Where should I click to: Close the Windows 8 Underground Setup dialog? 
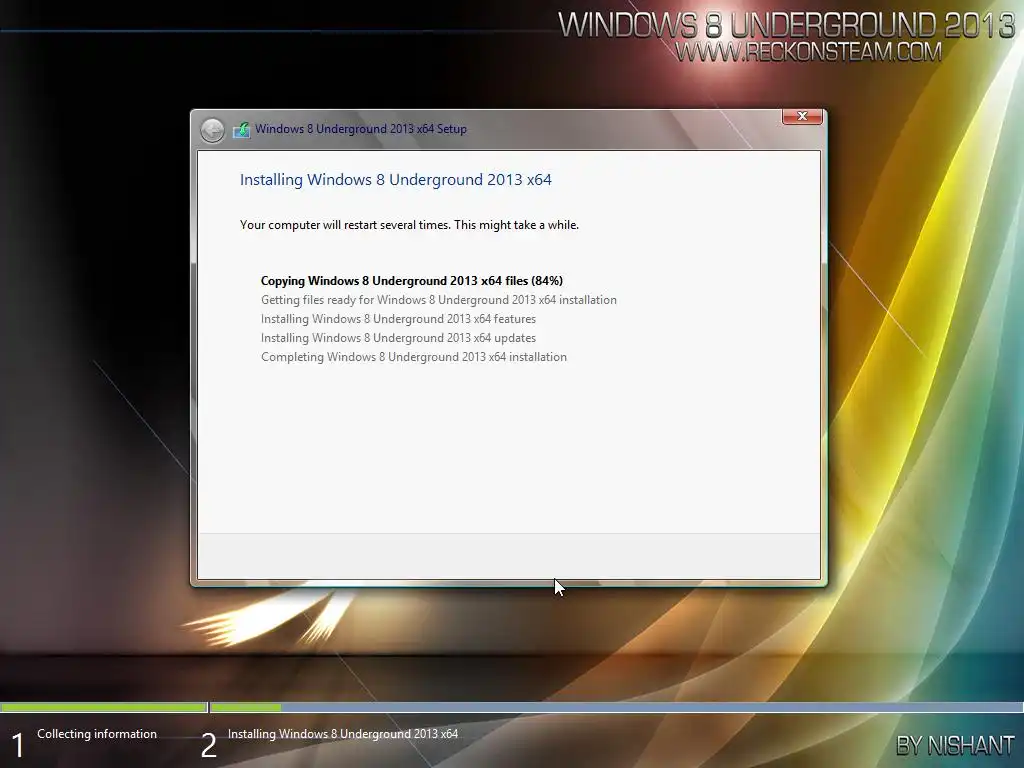click(802, 116)
